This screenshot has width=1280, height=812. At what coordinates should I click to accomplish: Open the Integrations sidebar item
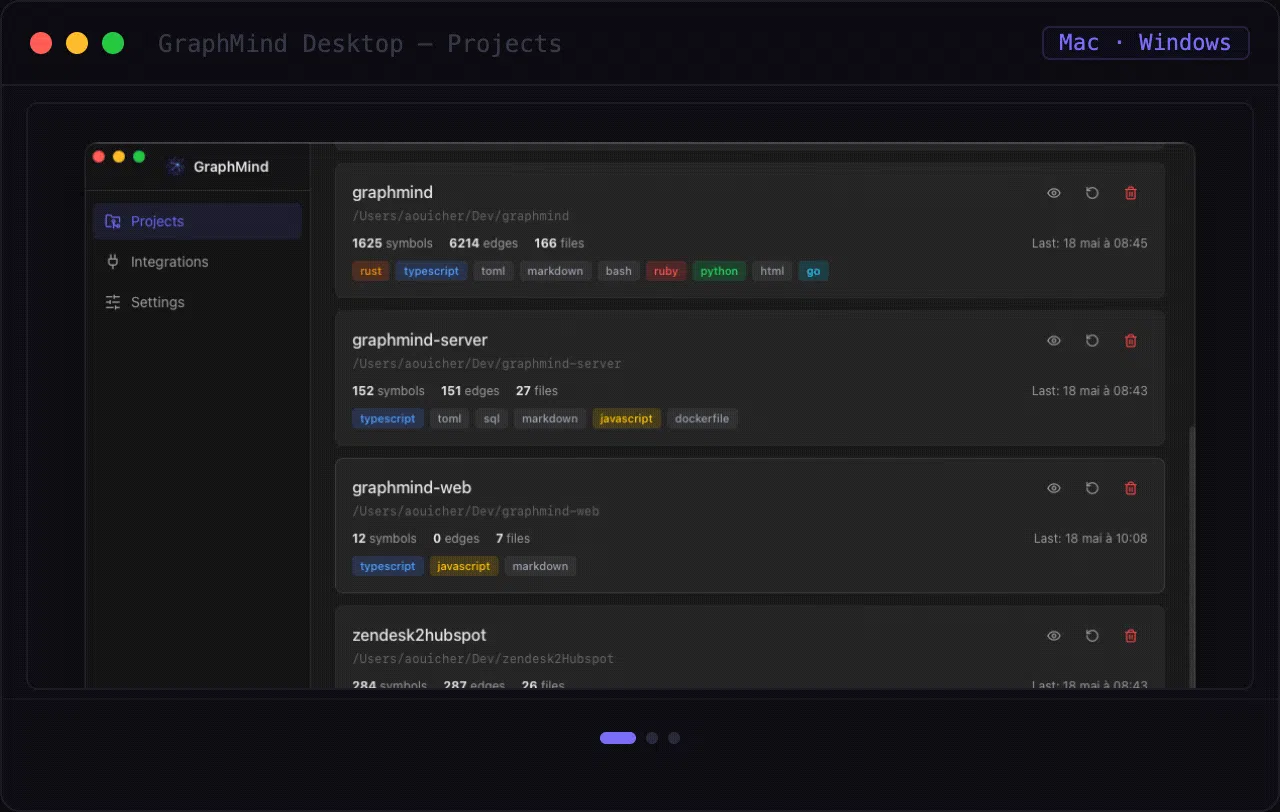[197, 262]
